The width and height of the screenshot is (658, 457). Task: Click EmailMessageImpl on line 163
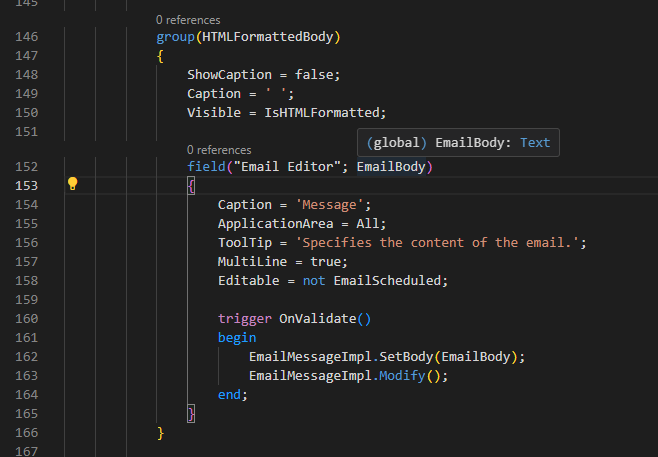pyautogui.click(x=310, y=376)
